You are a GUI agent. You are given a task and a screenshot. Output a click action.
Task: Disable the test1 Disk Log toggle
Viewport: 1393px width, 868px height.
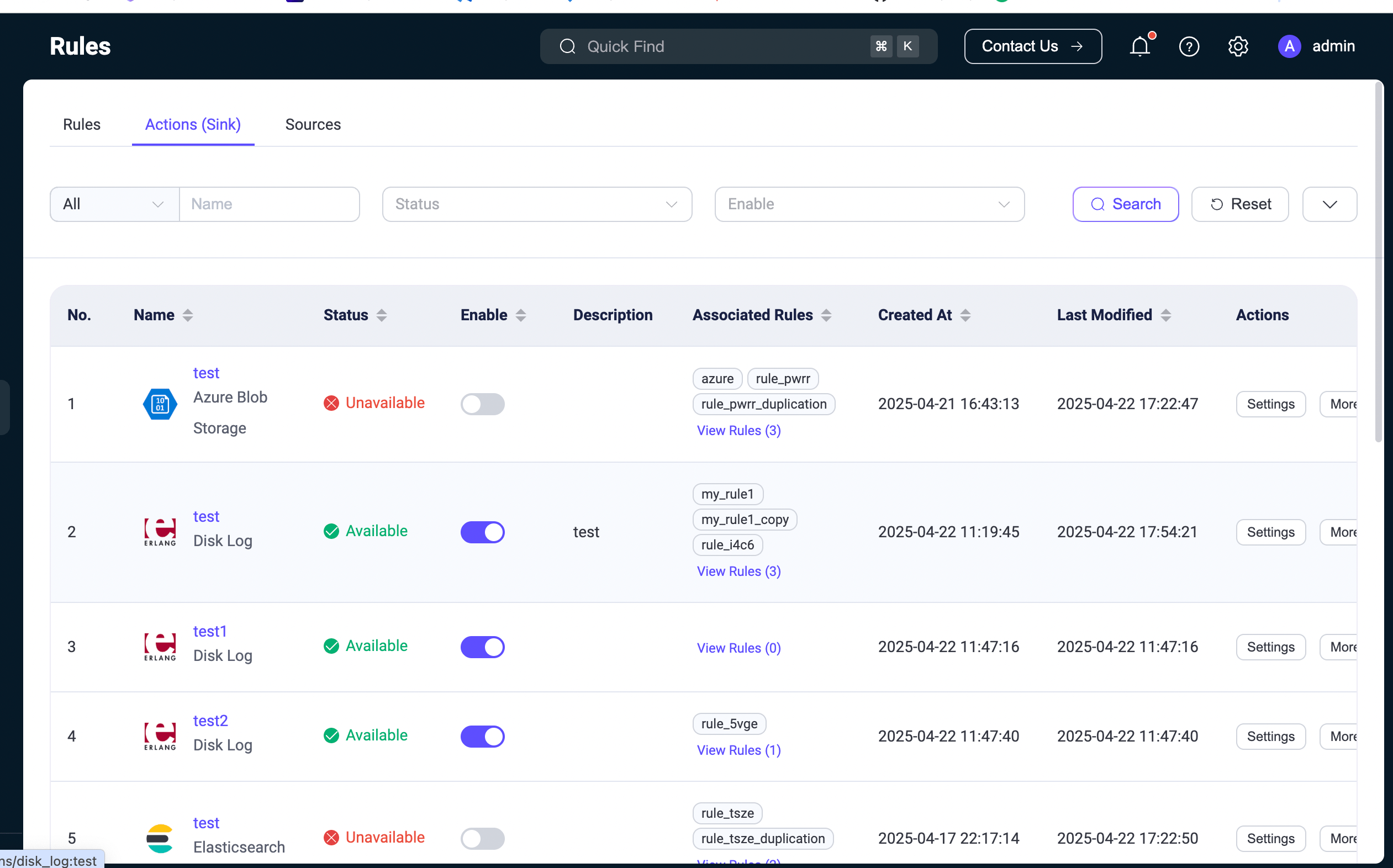(482, 647)
